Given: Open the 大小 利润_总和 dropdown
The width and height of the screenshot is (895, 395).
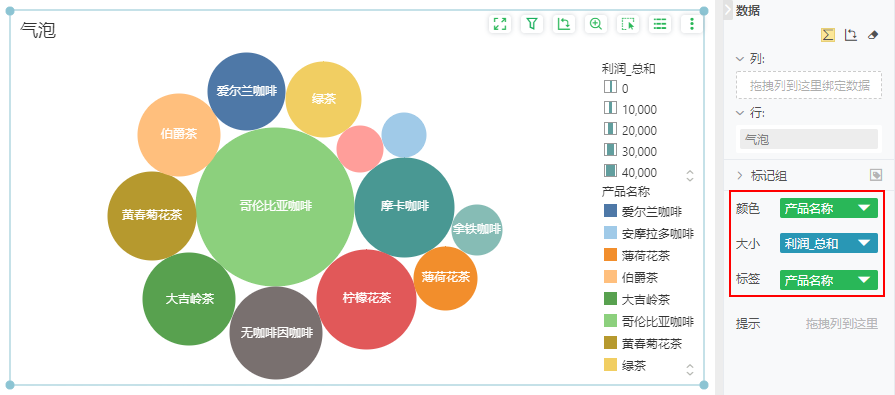Looking at the screenshot, I should click(x=828, y=244).
